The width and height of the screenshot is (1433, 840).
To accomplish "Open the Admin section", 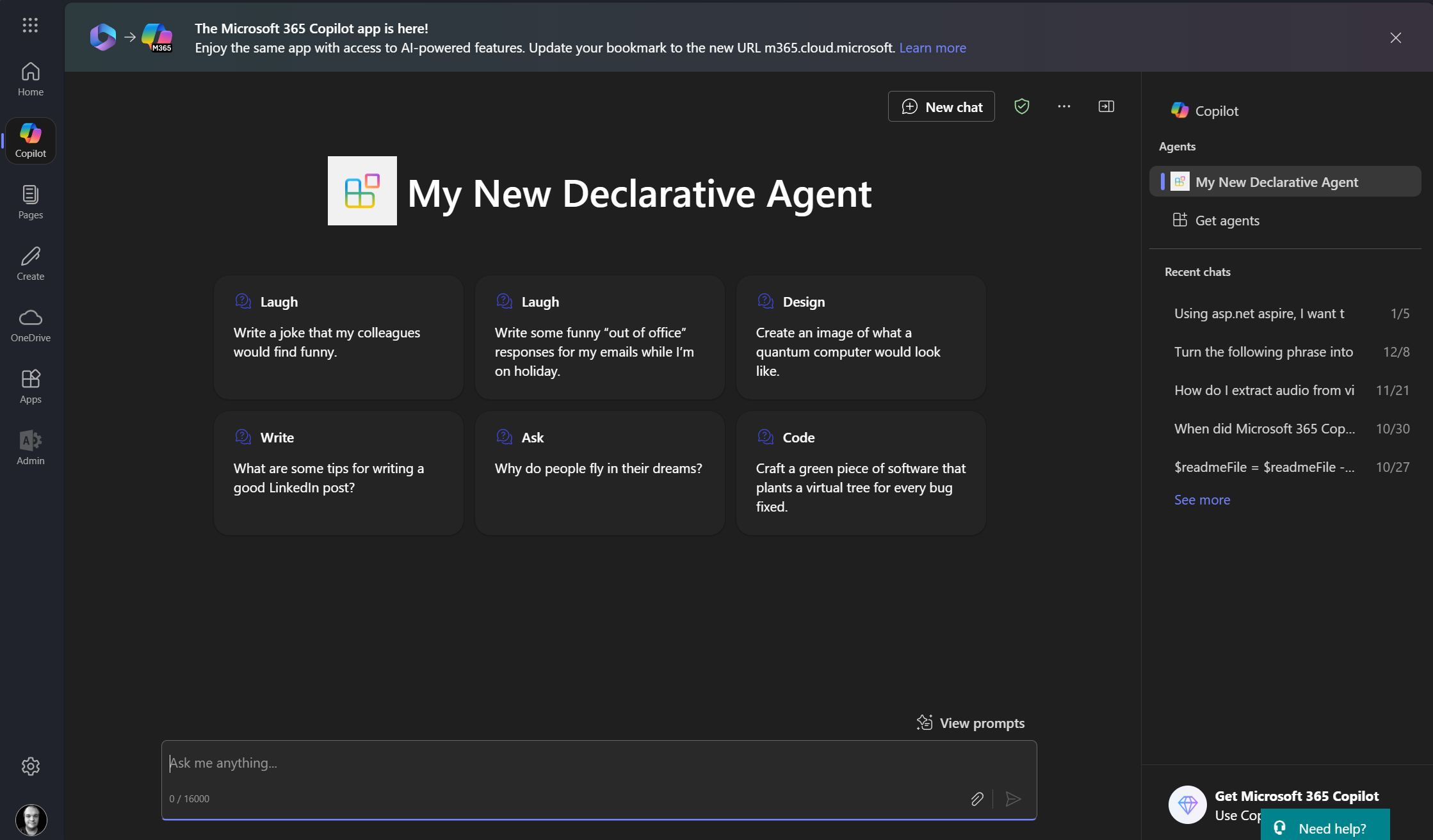I will coord(30,446).
